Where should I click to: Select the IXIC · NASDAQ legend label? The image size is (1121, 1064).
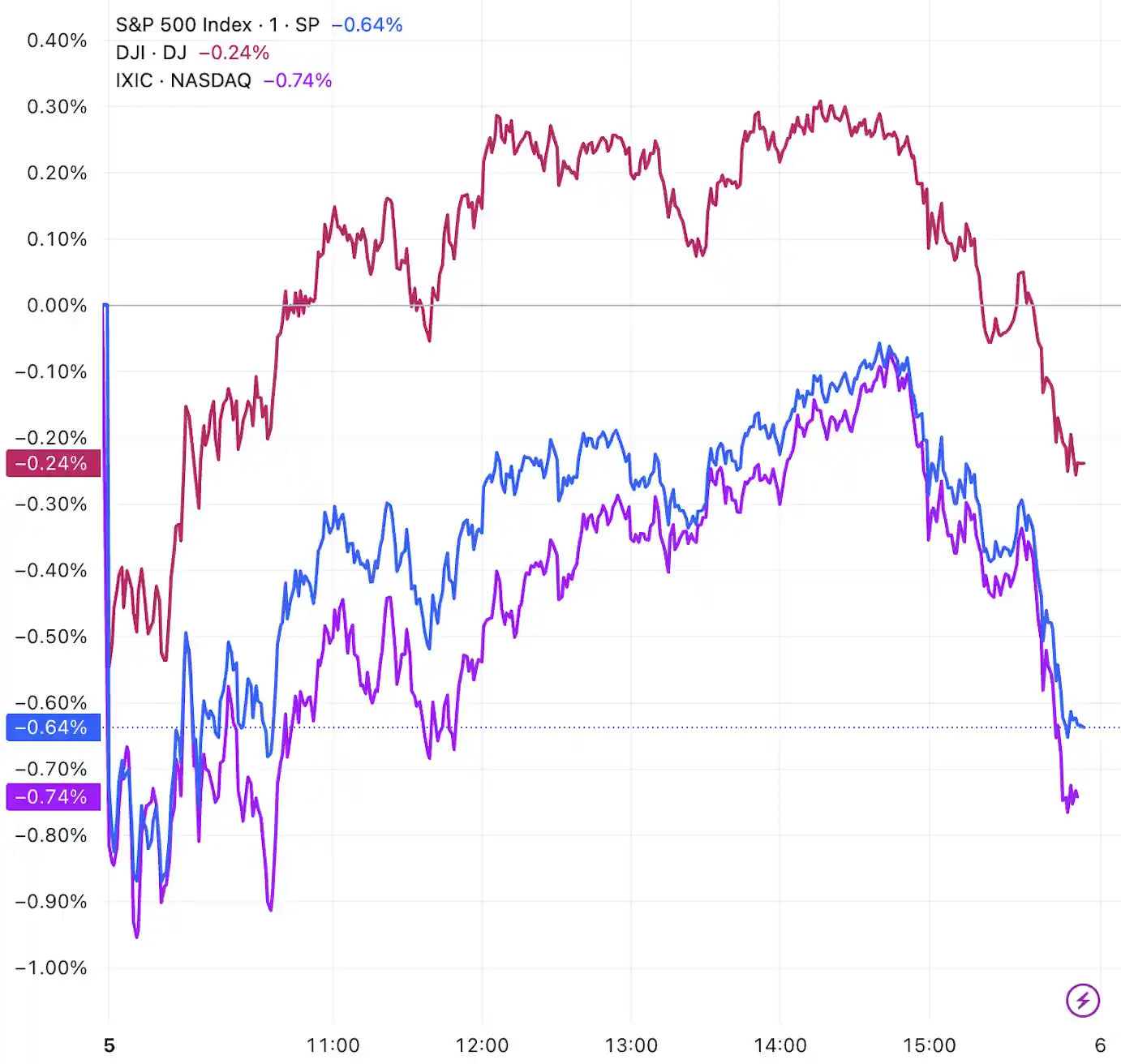click(183, 80)
